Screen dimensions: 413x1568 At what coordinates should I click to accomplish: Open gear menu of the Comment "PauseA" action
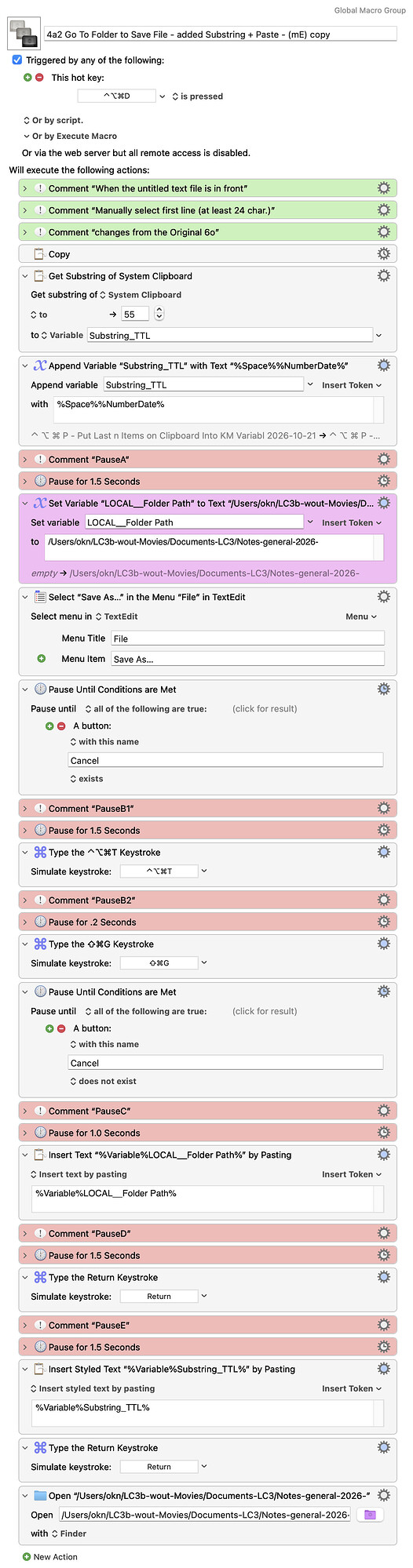coord(384,460)
